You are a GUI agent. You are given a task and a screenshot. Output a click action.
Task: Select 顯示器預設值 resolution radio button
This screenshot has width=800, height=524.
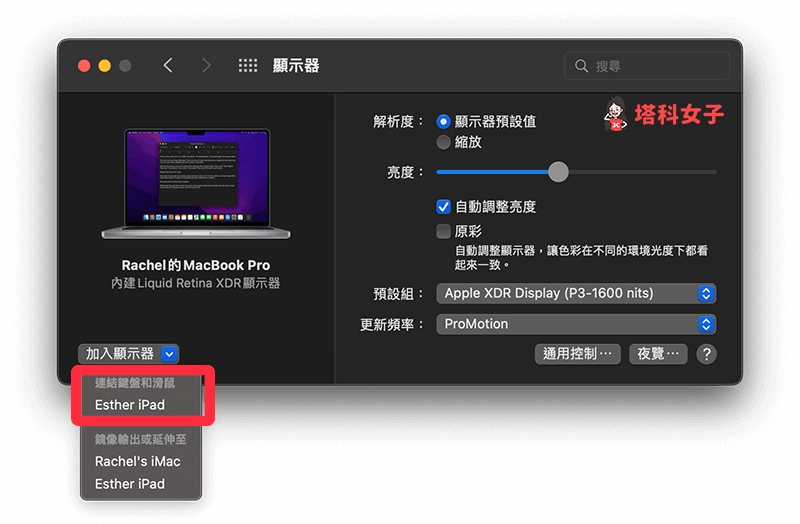[443, 121]
